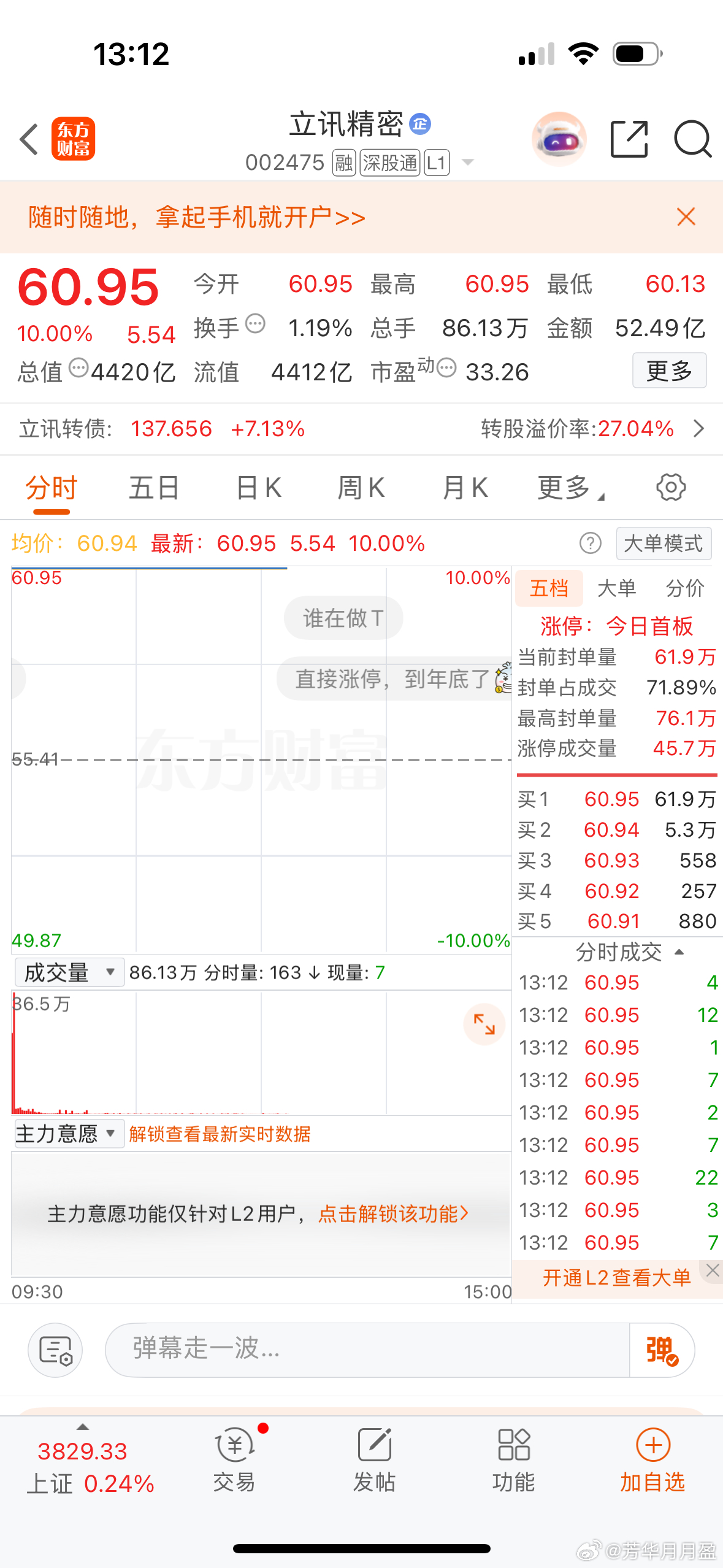Tap the 买3 60.93 order row

617,861
